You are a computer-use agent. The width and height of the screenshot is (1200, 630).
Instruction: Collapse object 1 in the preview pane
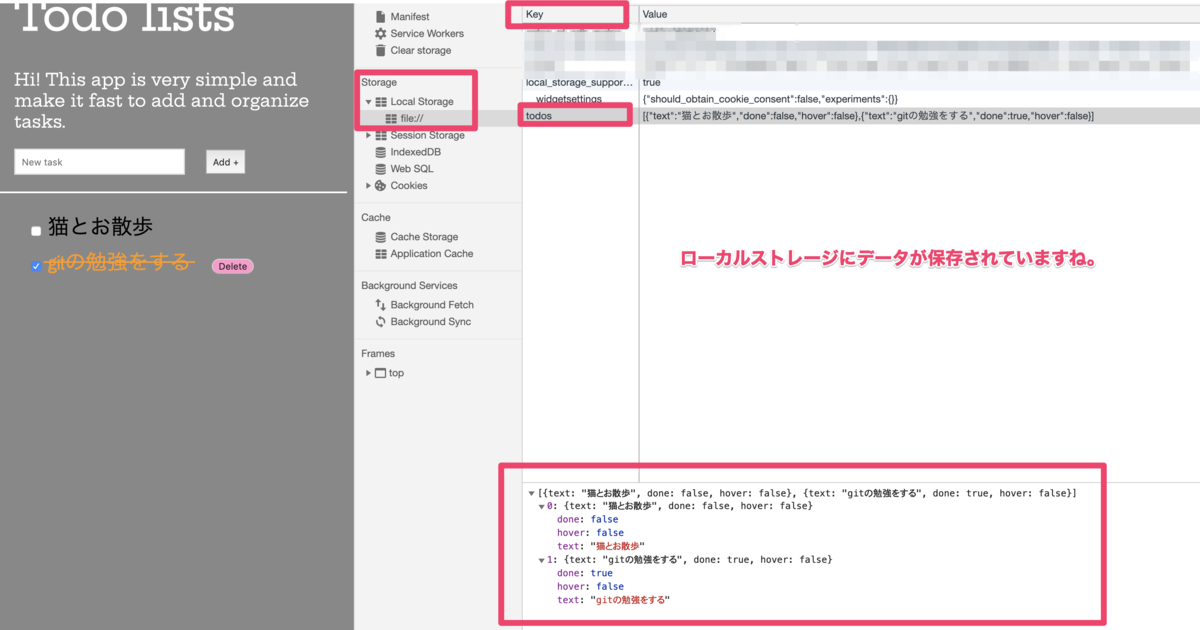(542, 560)
